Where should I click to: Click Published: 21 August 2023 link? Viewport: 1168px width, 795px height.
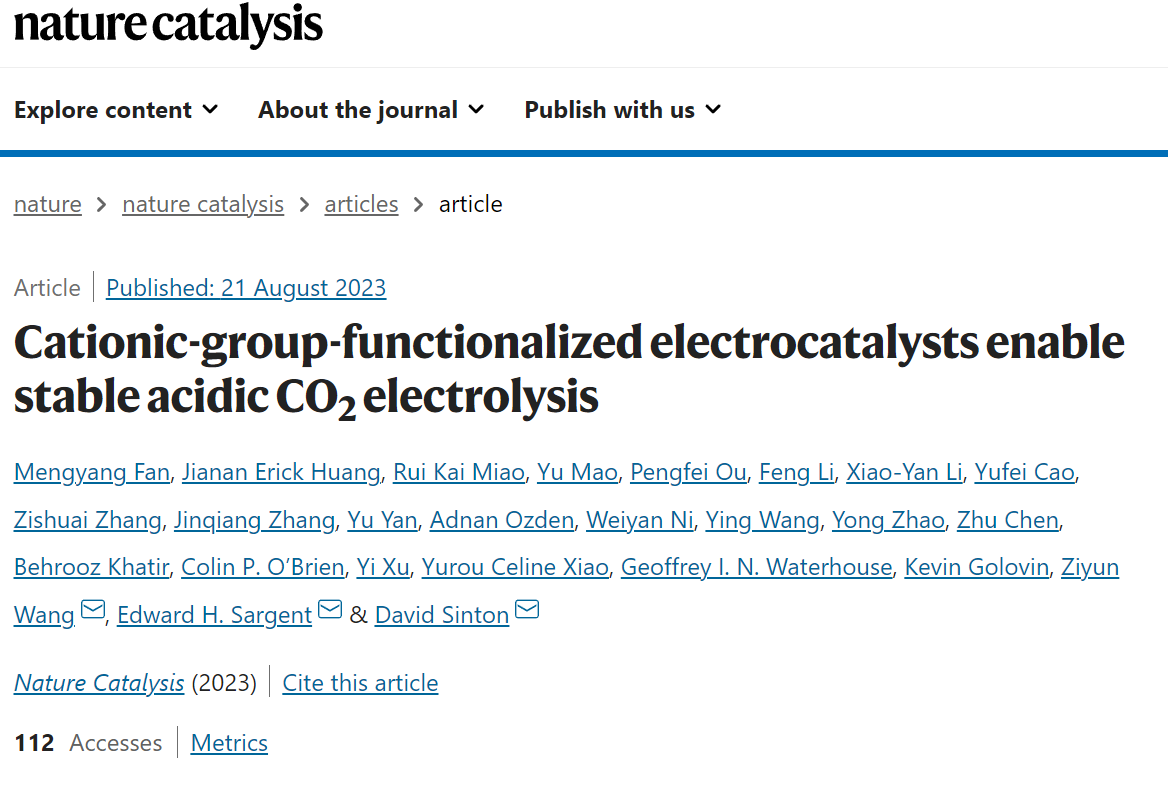click(246, 288)
